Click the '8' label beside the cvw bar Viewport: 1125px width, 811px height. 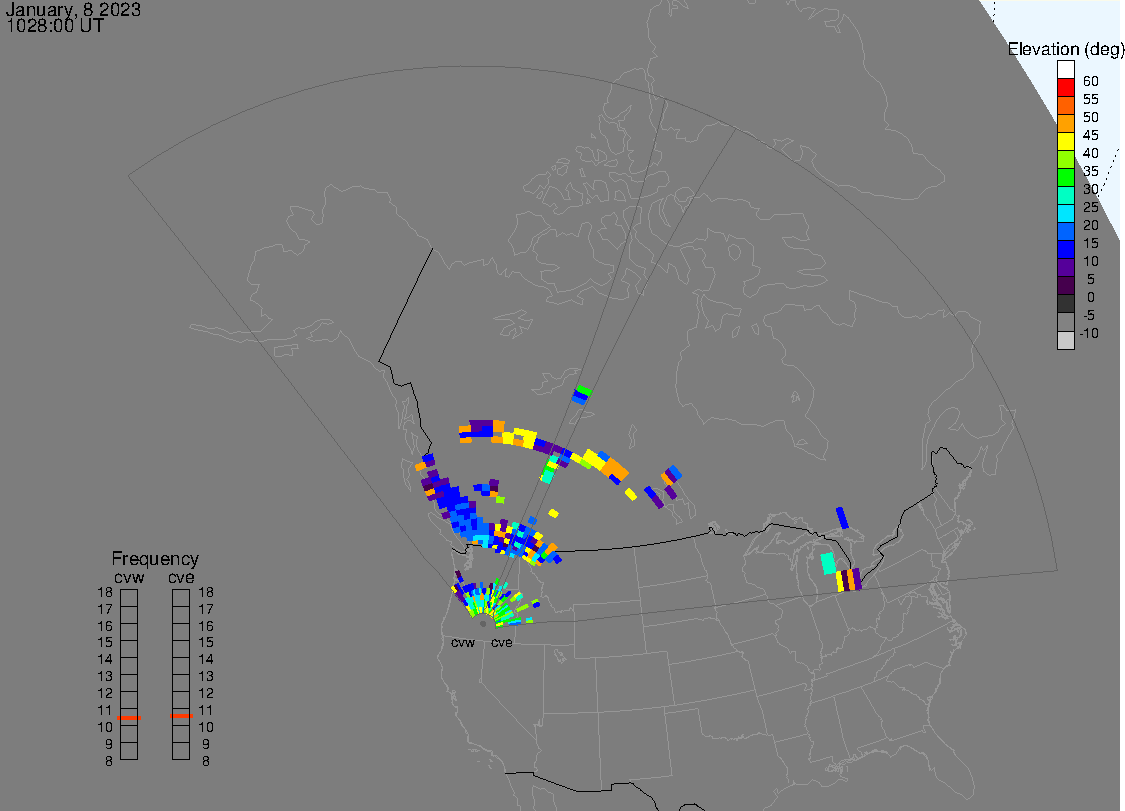tap(109, 761)
